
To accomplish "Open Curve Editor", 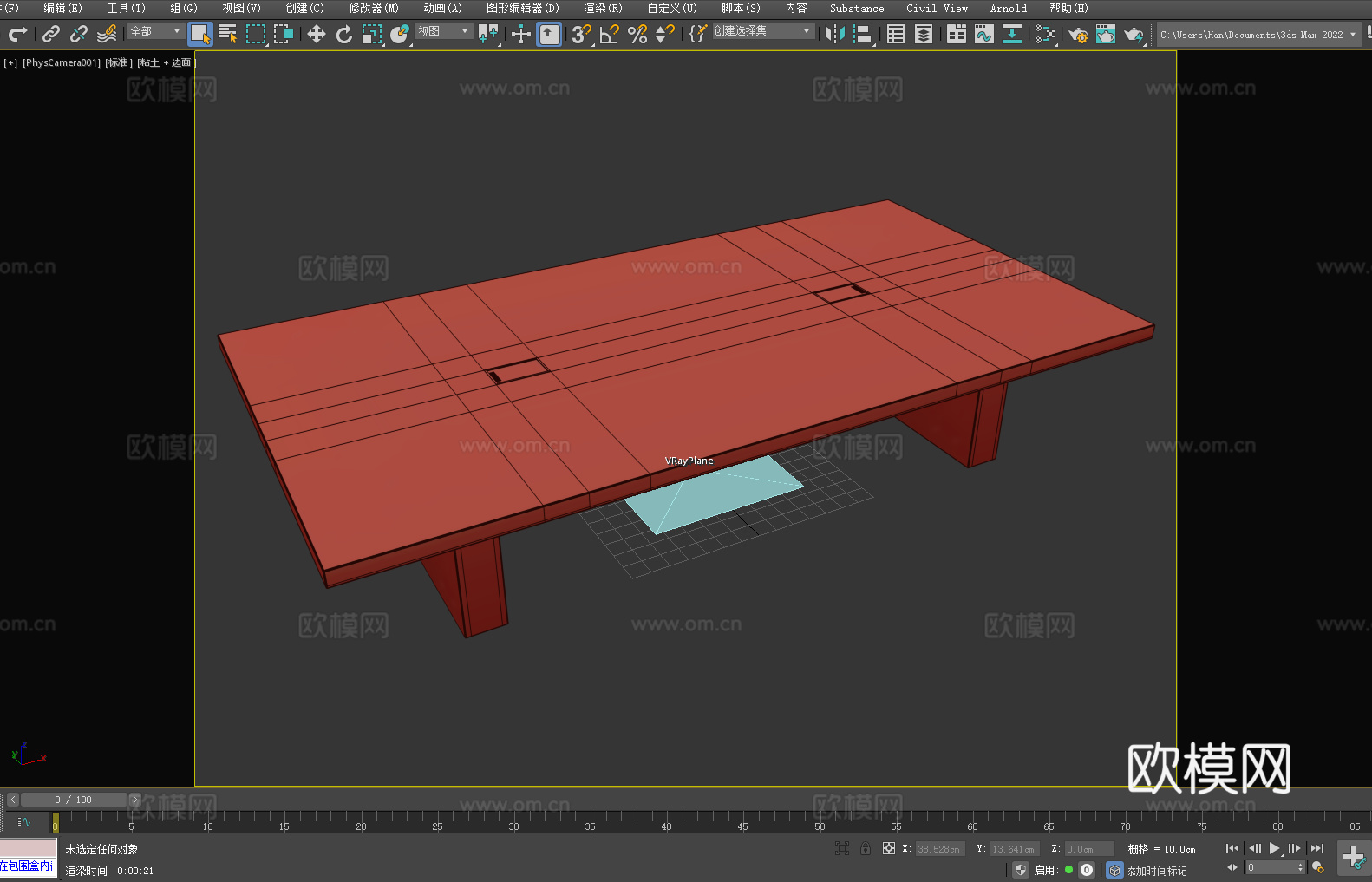I will [984, 34].
